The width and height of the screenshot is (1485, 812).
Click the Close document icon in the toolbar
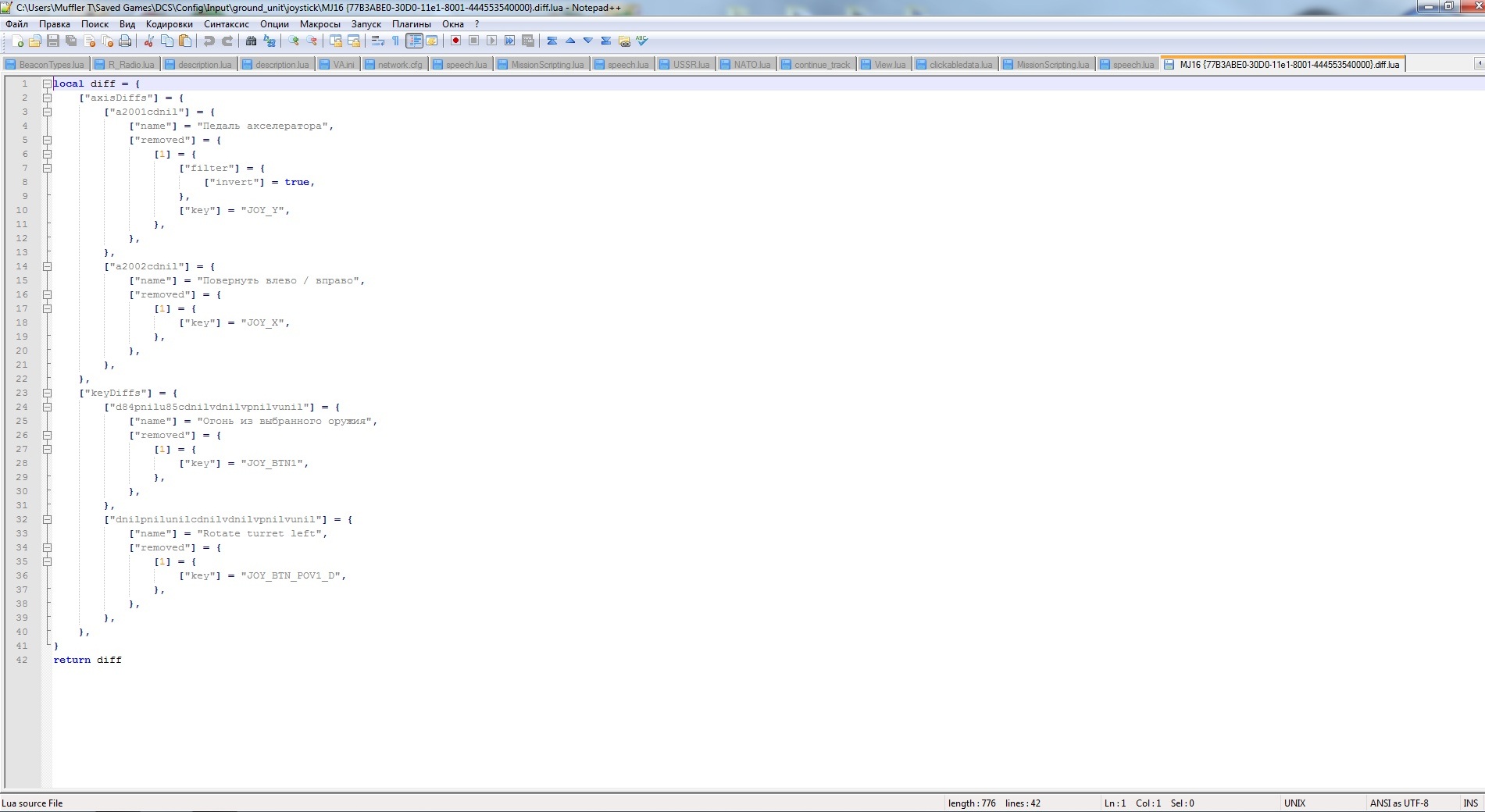click(x=89, y=41)
